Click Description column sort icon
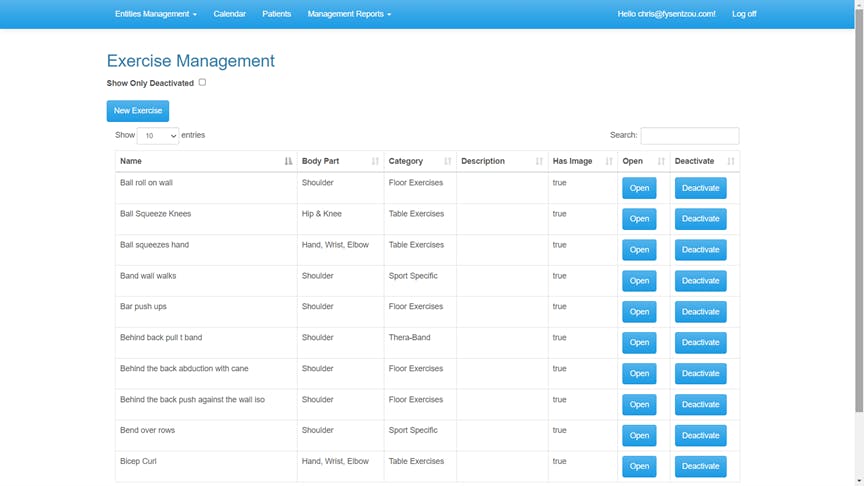The image size is (864, 486). pos(539,161)
